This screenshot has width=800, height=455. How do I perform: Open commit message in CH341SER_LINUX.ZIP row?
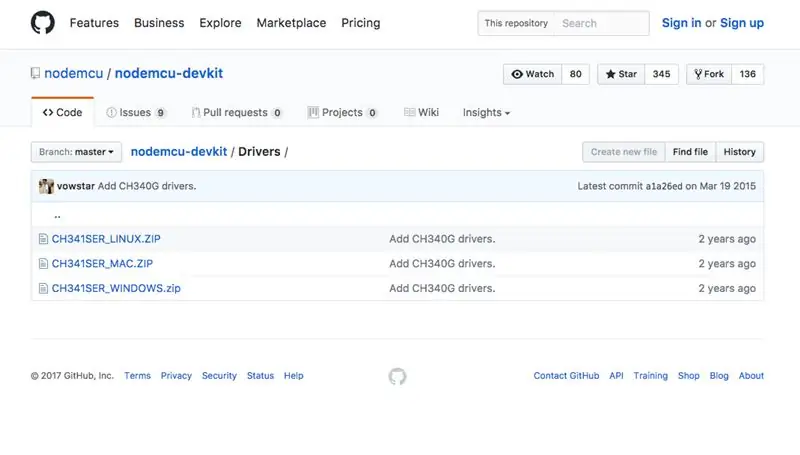pos(442,239)
